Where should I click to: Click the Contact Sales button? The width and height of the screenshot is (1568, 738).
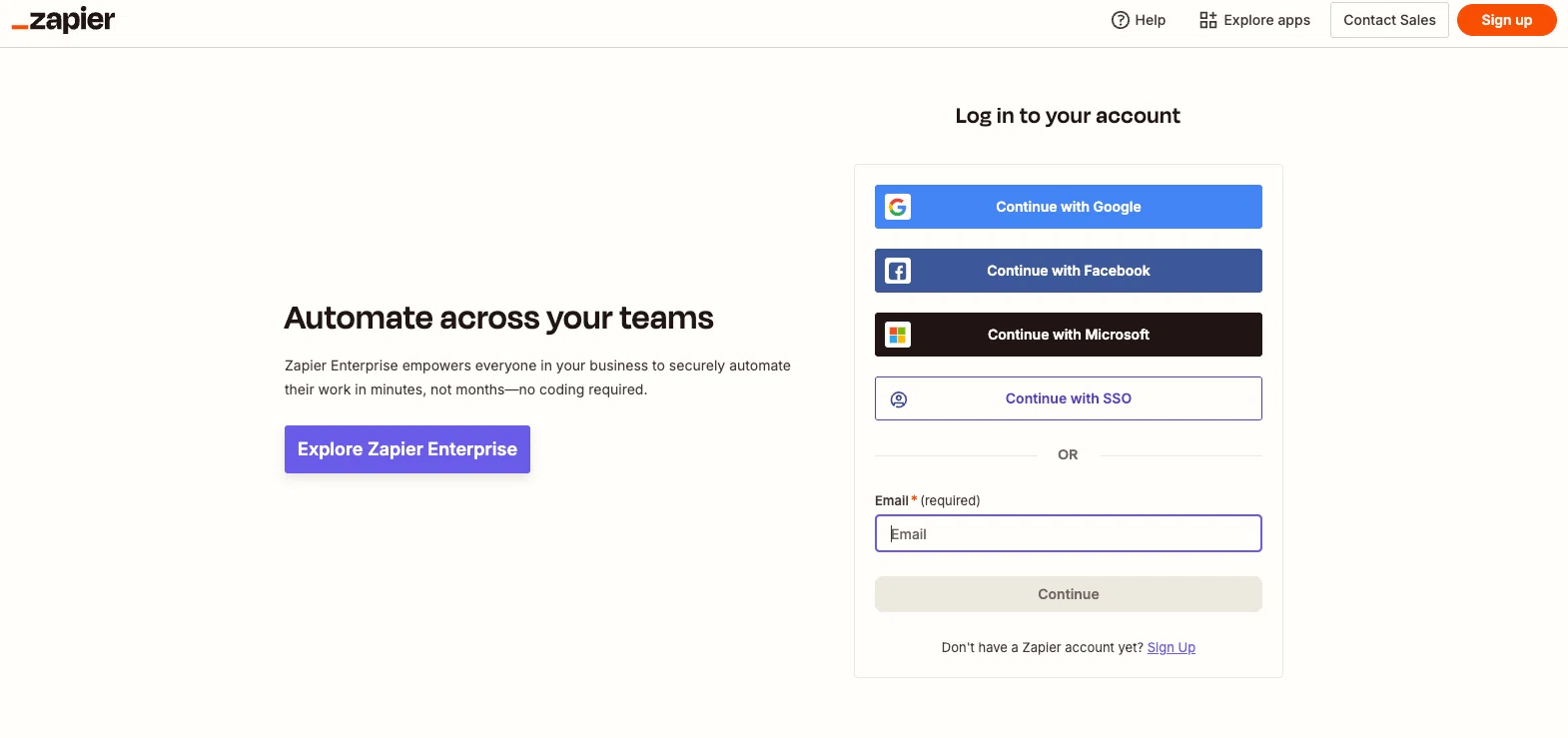pyautogui.click(x=1389, y=20)
